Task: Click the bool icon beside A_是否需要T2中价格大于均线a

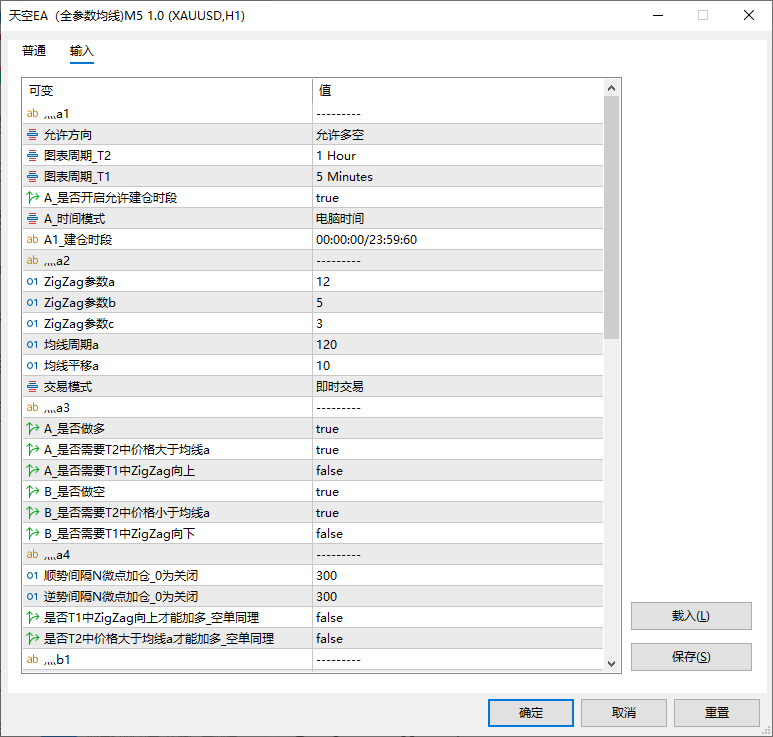Action: click(33, 450)
